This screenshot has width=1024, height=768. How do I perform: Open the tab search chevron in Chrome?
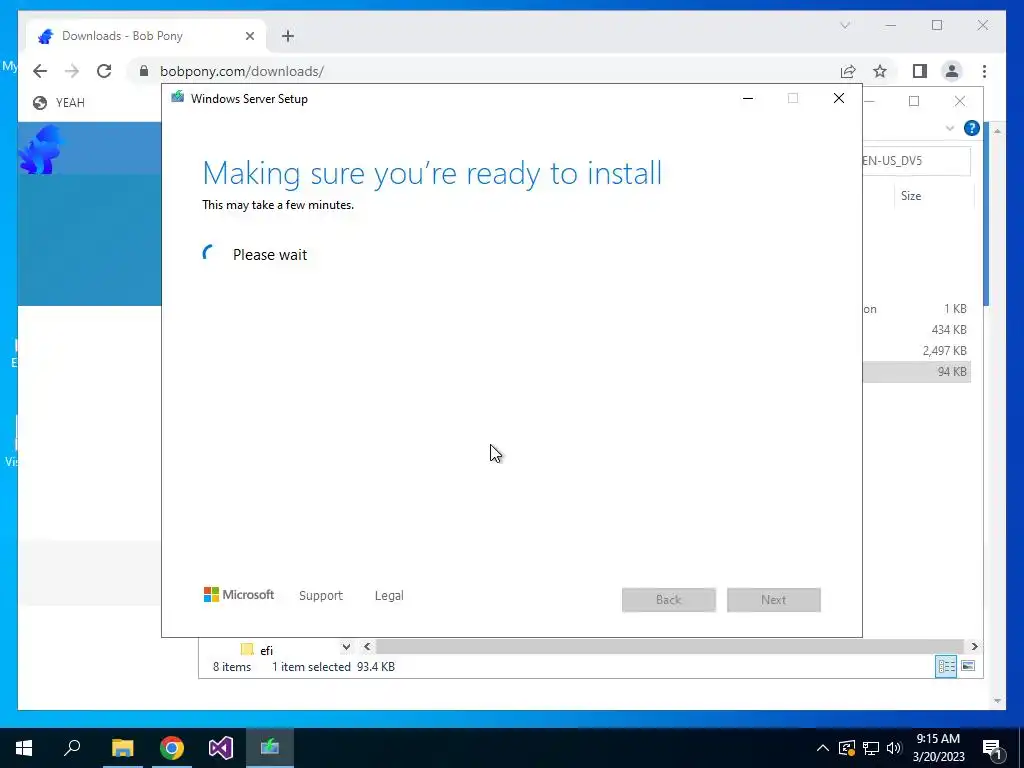click(x=845, y=25)
